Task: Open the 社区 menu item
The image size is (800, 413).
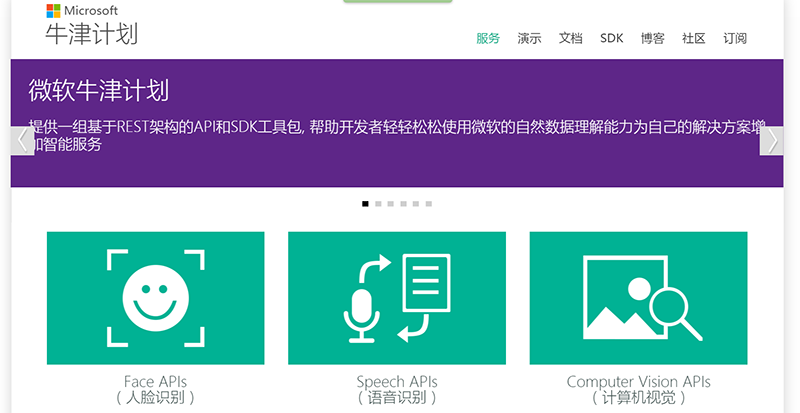Action: [694, 38]
